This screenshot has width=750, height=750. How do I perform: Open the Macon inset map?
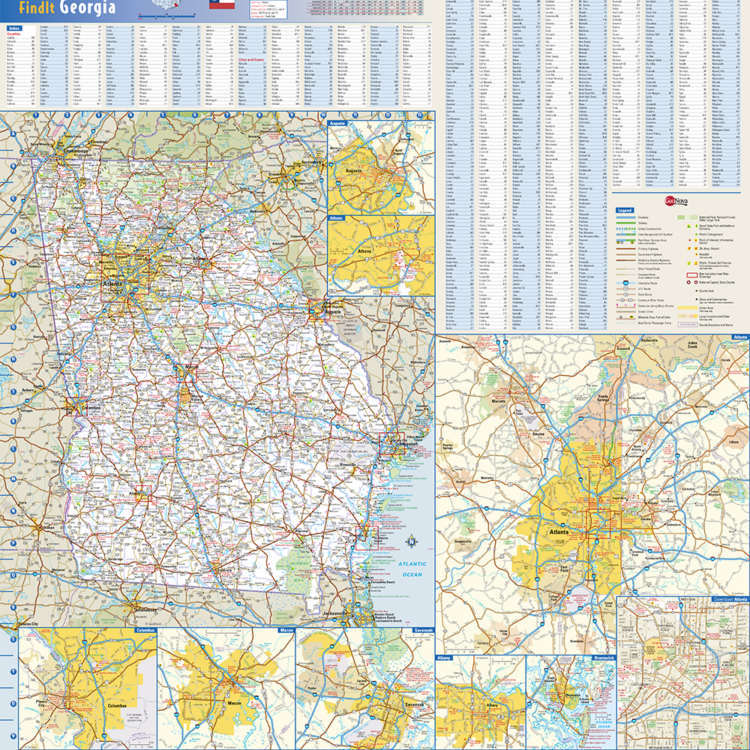tap(226, 690)
